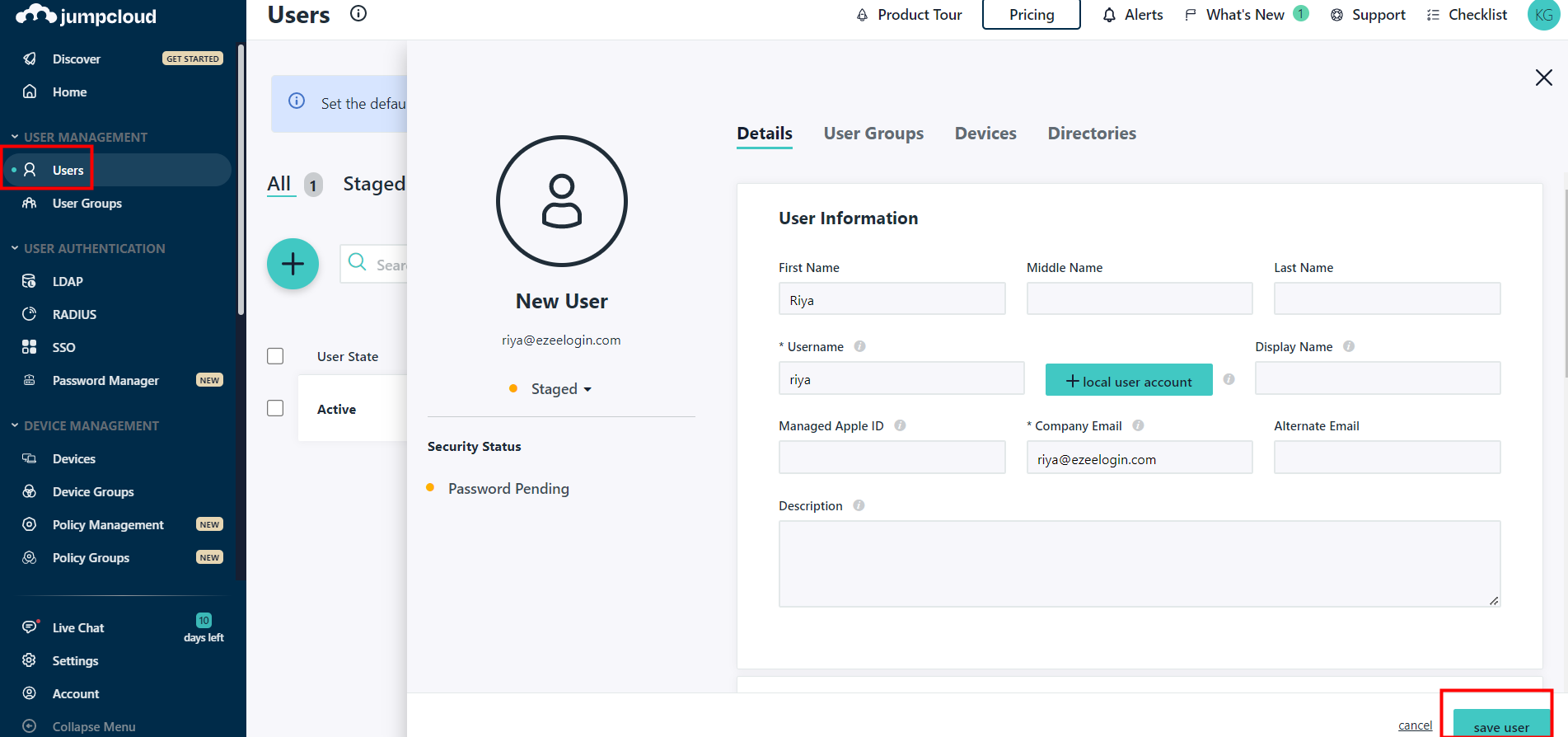Open the Product Tour link
Viewport: 1568px width, 737px height.
click(x=909, y=15)
